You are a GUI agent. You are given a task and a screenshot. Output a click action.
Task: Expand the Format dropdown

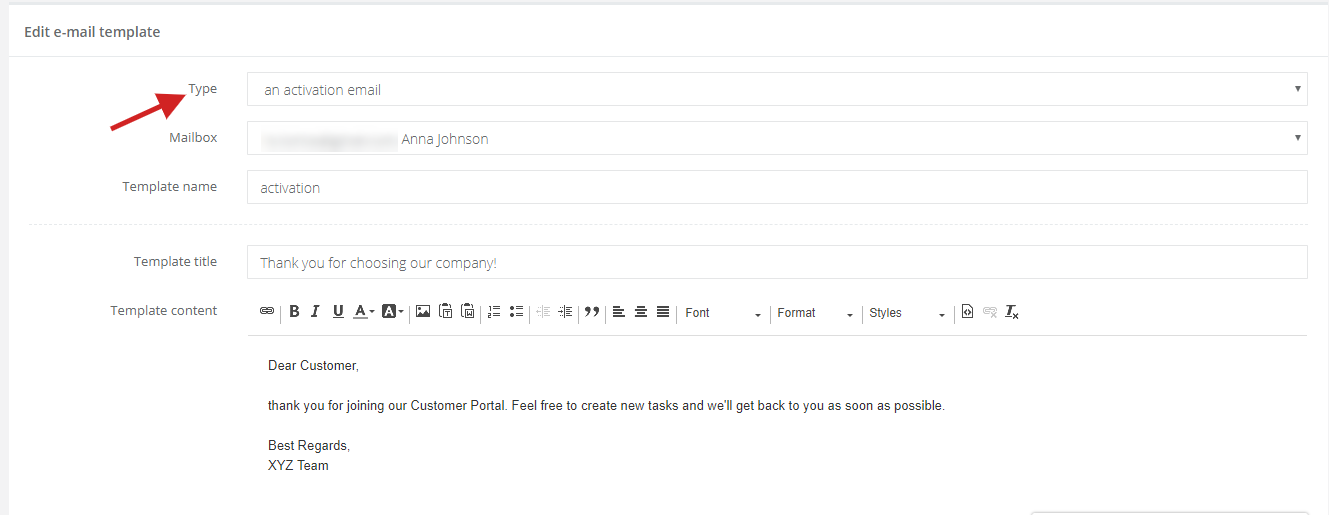pos(815,313)
